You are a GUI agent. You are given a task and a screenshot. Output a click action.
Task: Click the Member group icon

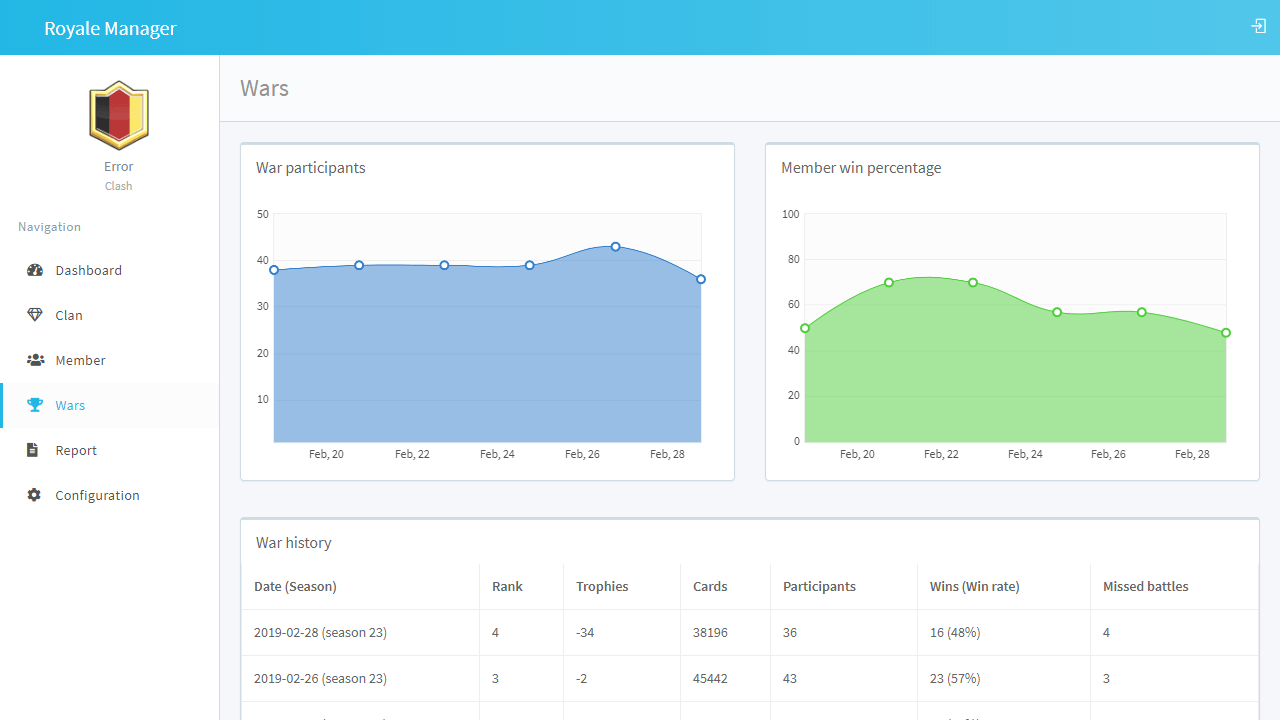pos(35,360)
